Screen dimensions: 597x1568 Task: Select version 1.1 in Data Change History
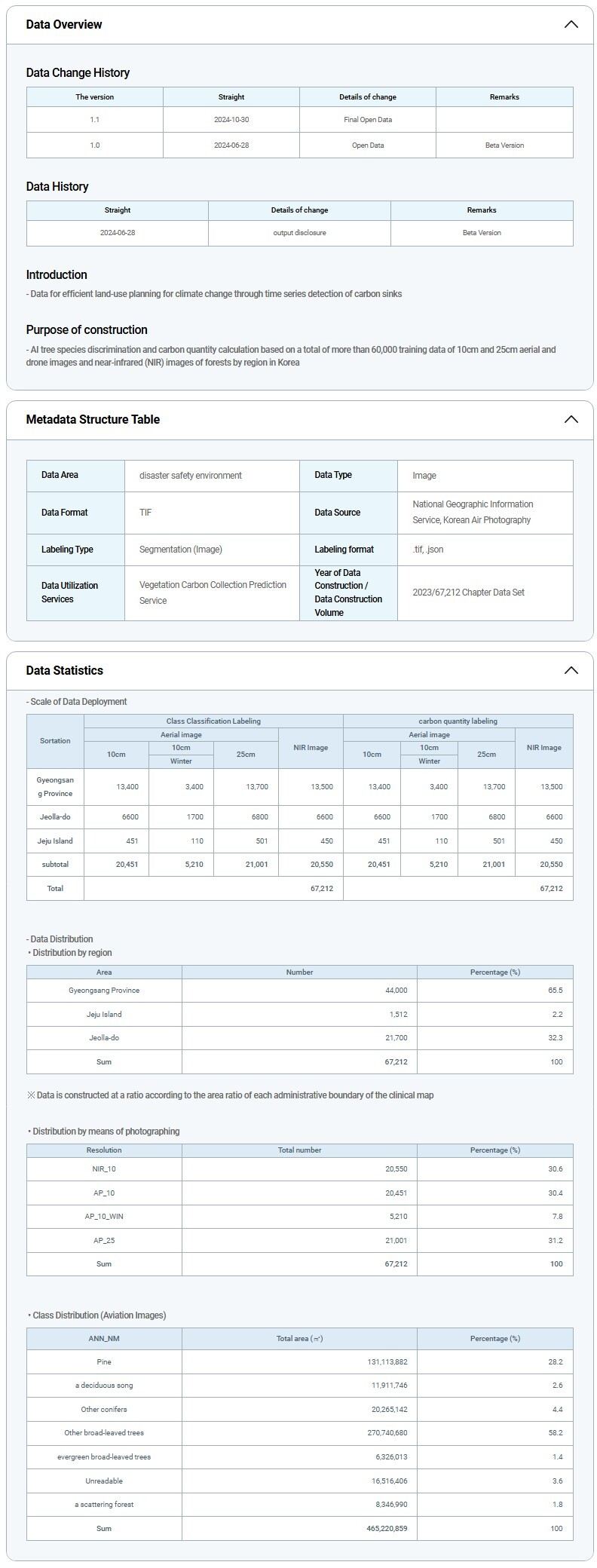coord(94,120)
